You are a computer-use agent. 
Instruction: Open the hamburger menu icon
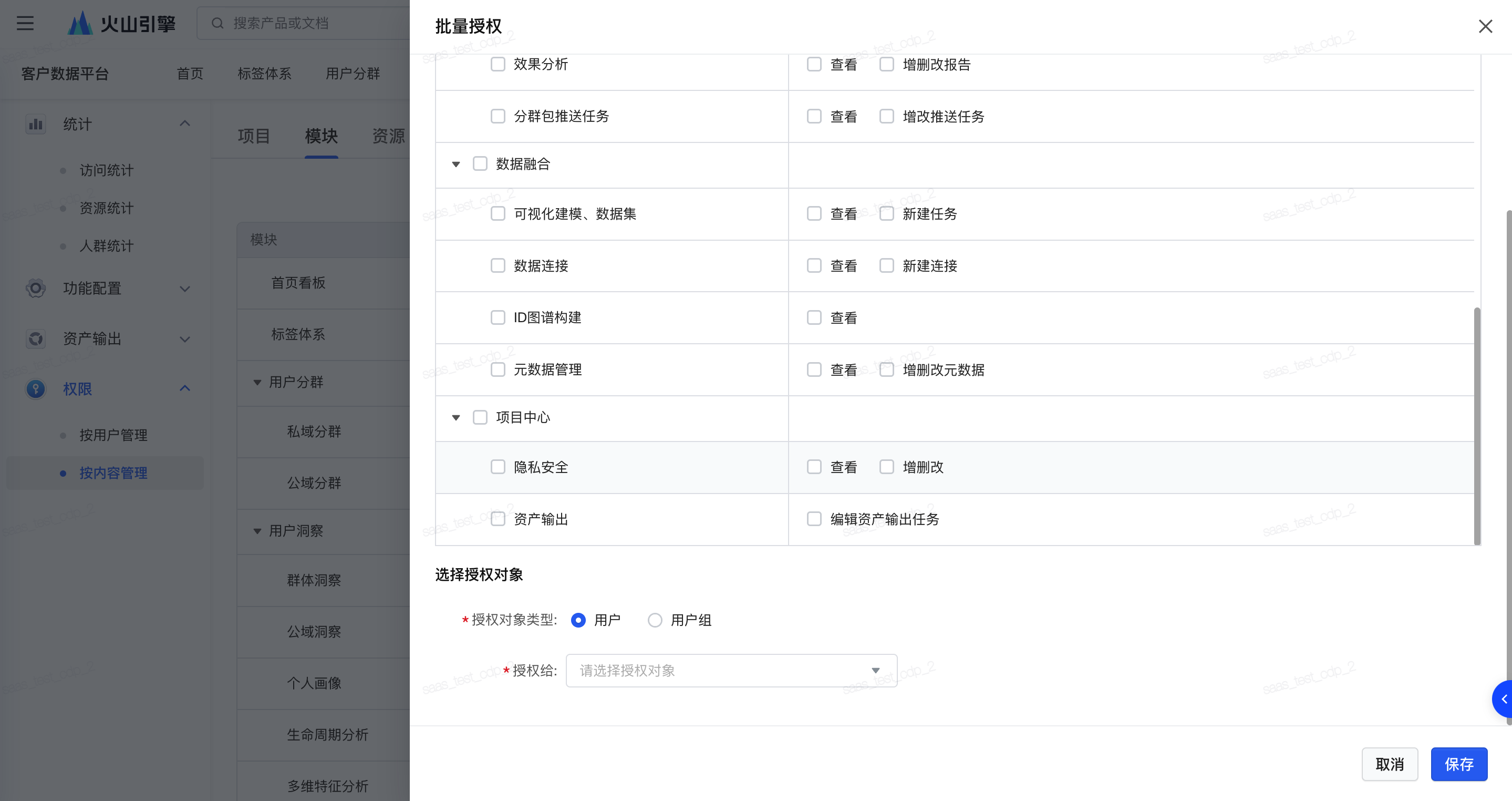(x=25, y=24)
